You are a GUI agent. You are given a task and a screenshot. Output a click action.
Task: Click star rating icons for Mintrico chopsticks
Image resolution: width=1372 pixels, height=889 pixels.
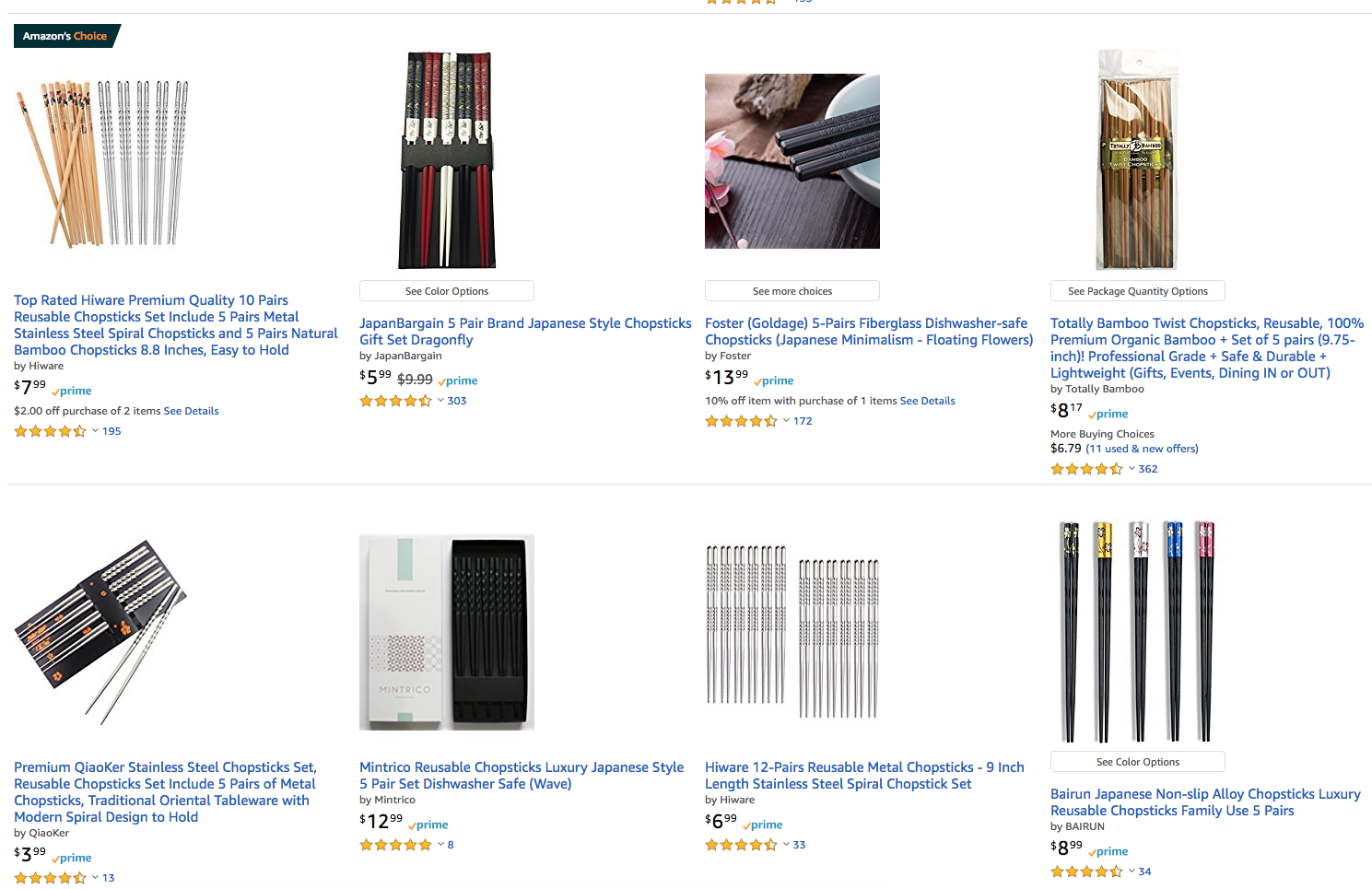point(395,845)
